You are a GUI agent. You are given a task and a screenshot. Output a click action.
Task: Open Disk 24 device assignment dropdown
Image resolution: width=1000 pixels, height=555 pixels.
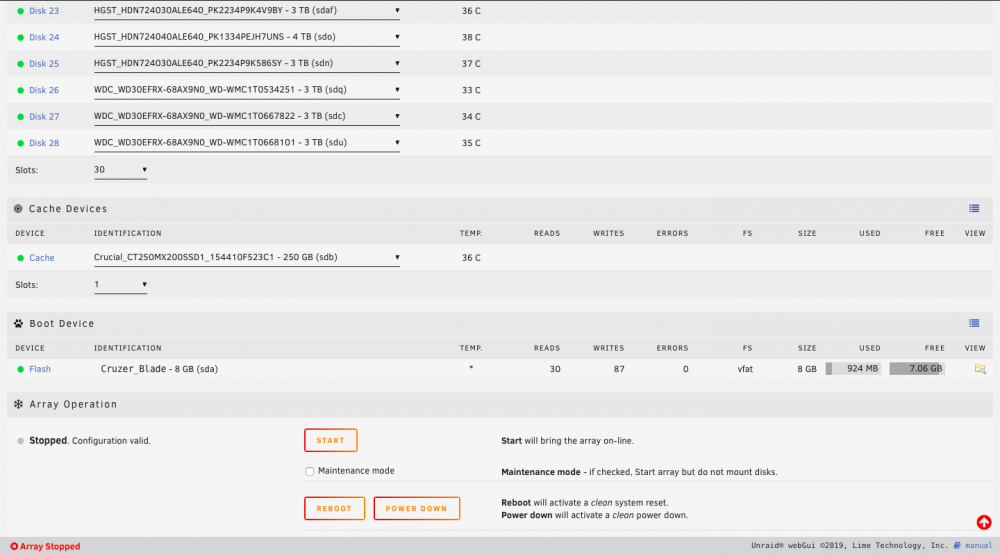(247, 37)
